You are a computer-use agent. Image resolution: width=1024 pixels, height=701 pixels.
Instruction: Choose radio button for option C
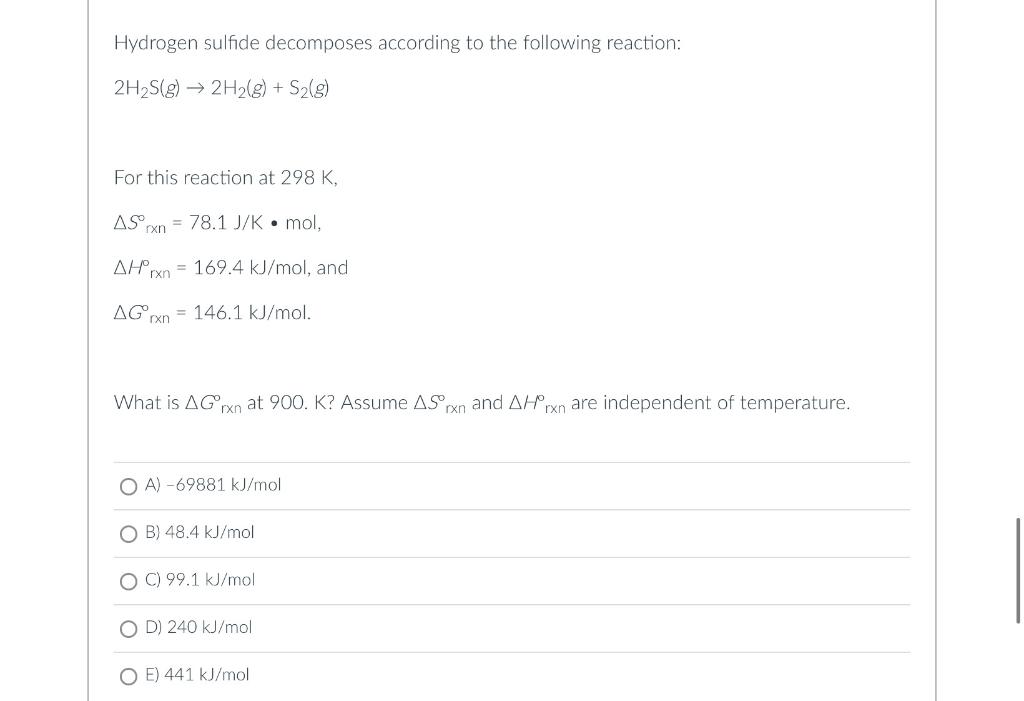click(129, 581)
